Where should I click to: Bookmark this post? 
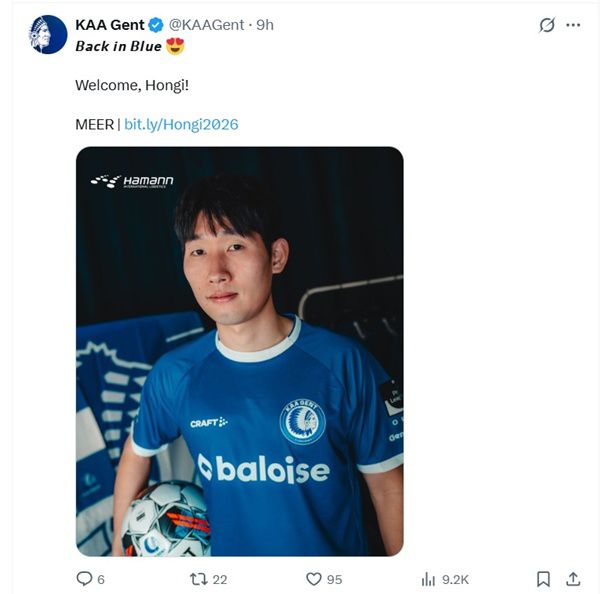click(x=543, y=579)
